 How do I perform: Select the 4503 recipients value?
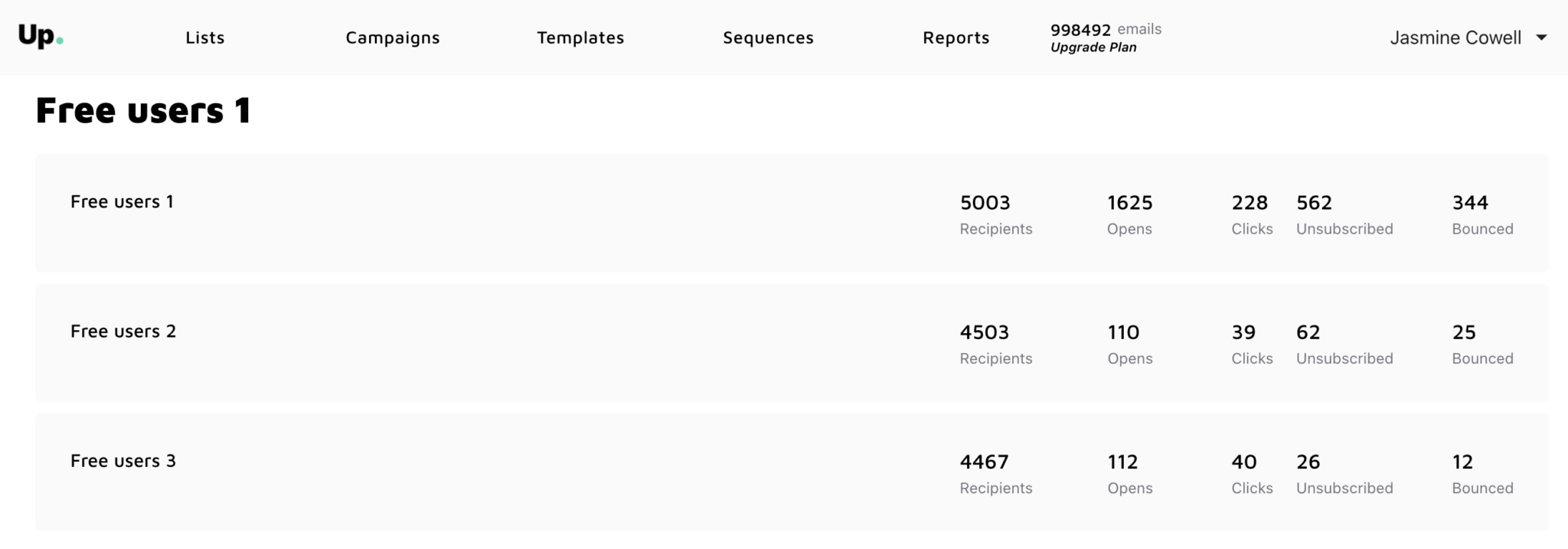coord(985,332)
